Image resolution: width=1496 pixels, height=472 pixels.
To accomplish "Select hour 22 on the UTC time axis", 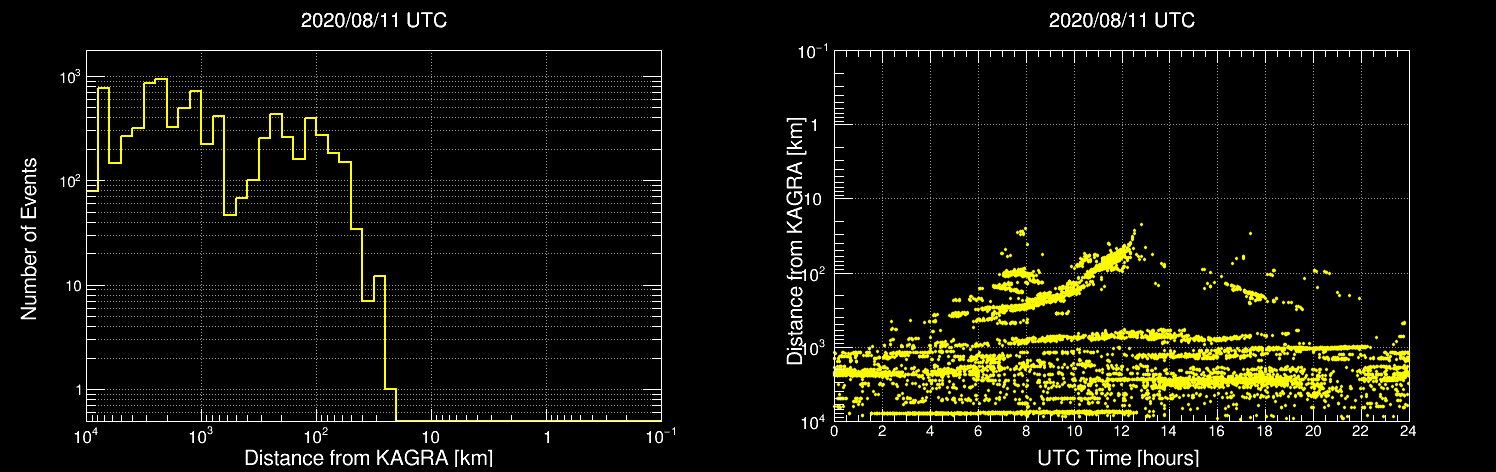I will tap(1361, 433).
